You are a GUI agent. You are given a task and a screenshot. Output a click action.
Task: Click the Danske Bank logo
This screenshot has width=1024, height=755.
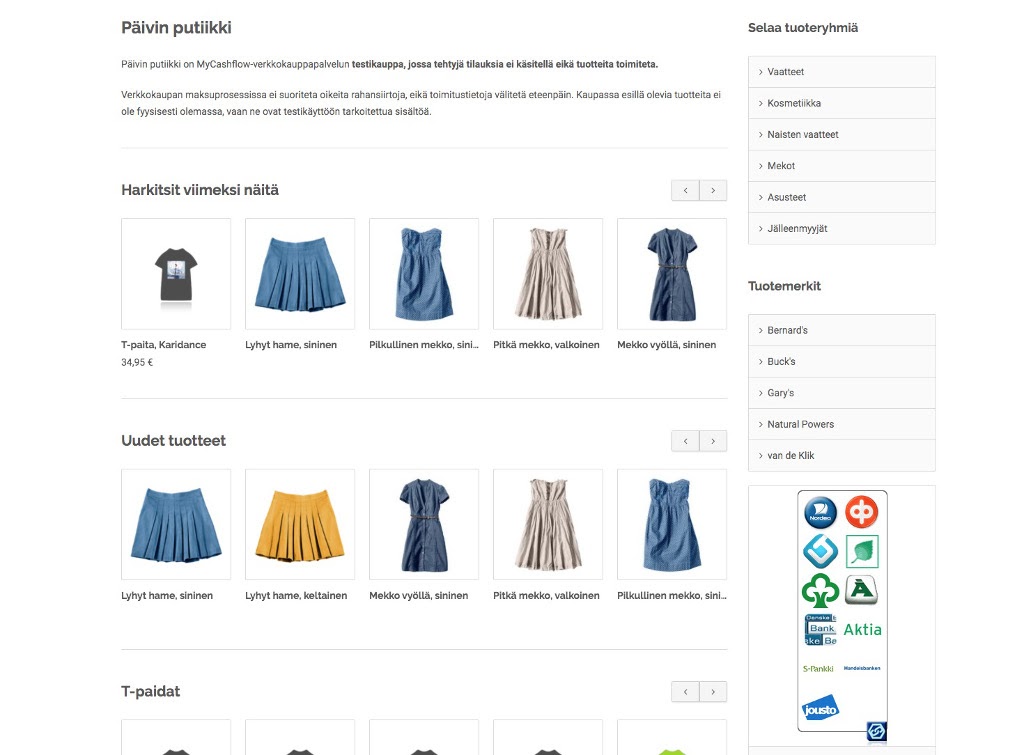click(x=820, y=630)
